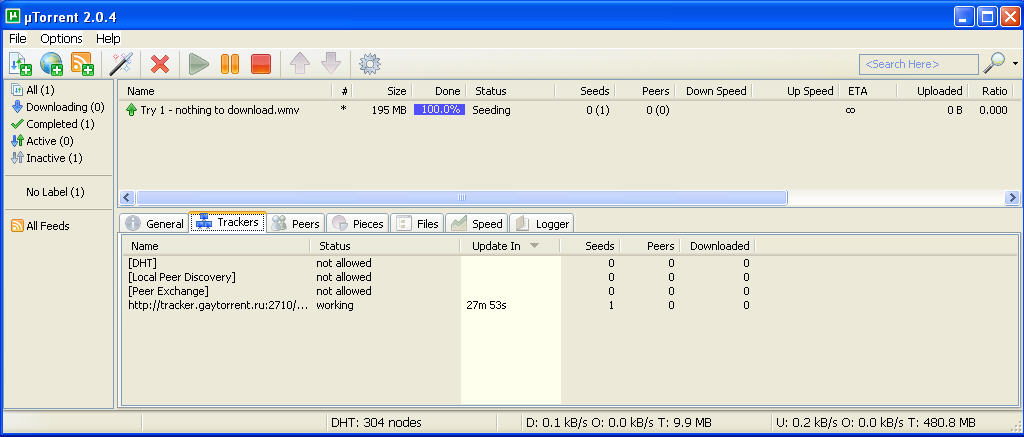Screen dimensions: 1024x437
Task: Click the Add Torrent toolbar icon
Action: 20,64
